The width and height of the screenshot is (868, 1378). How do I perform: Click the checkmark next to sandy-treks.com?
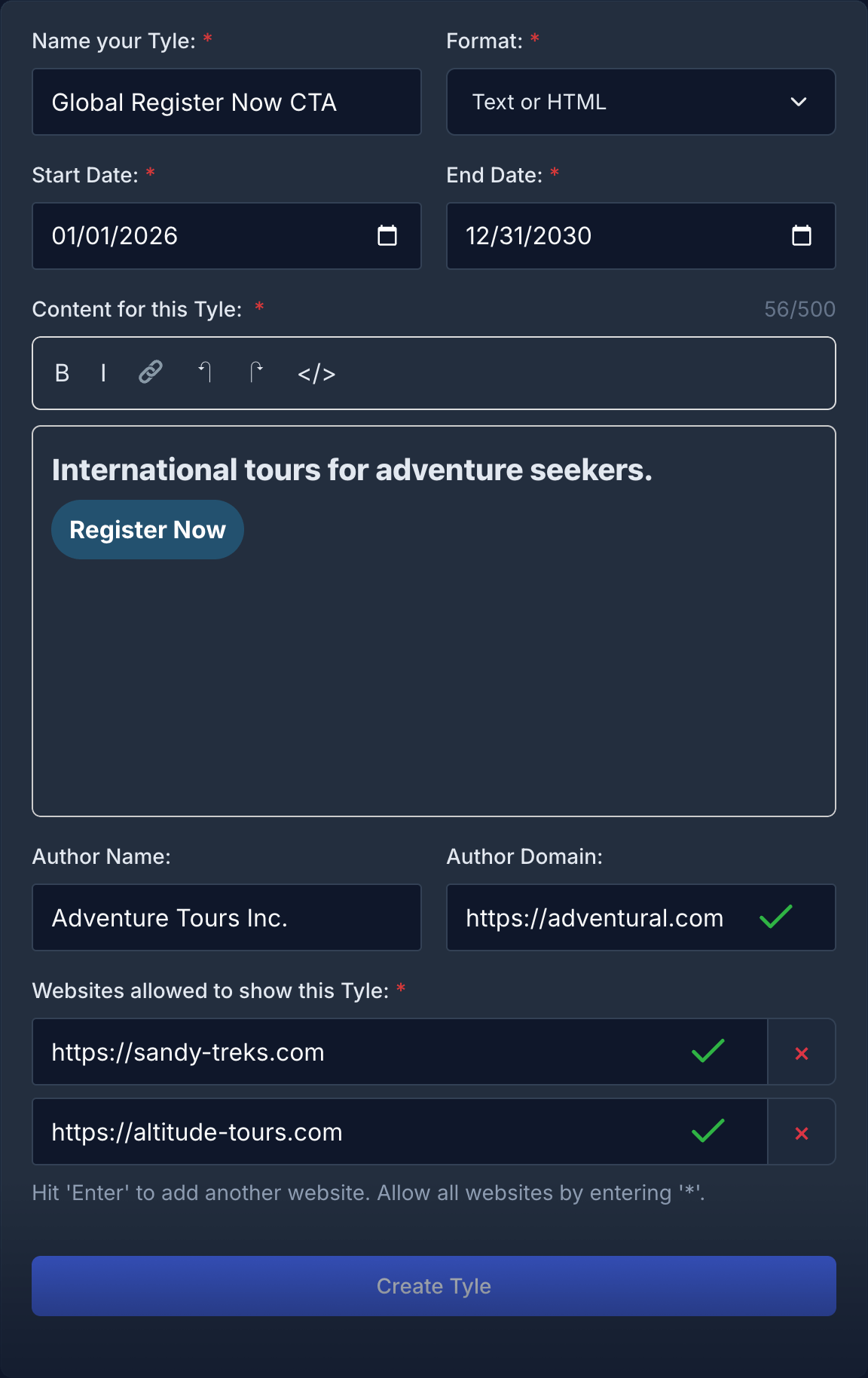click(x=709, y=1052)
